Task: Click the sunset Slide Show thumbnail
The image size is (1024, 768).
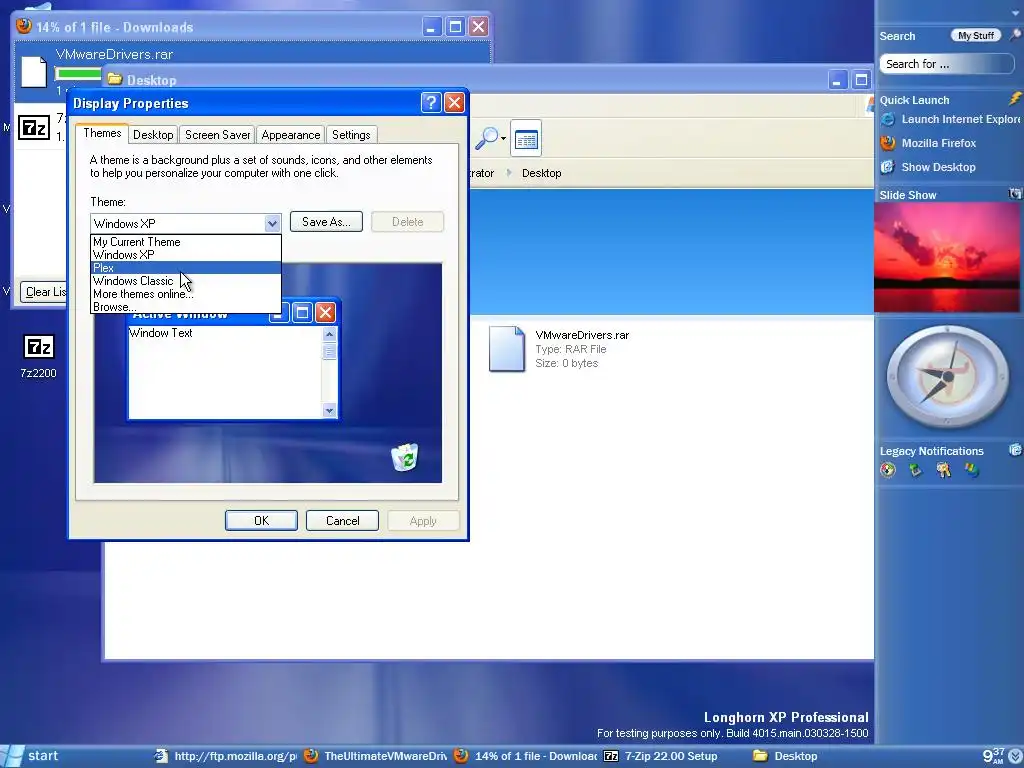Action: pyautogui.click(x=948, y=257)
